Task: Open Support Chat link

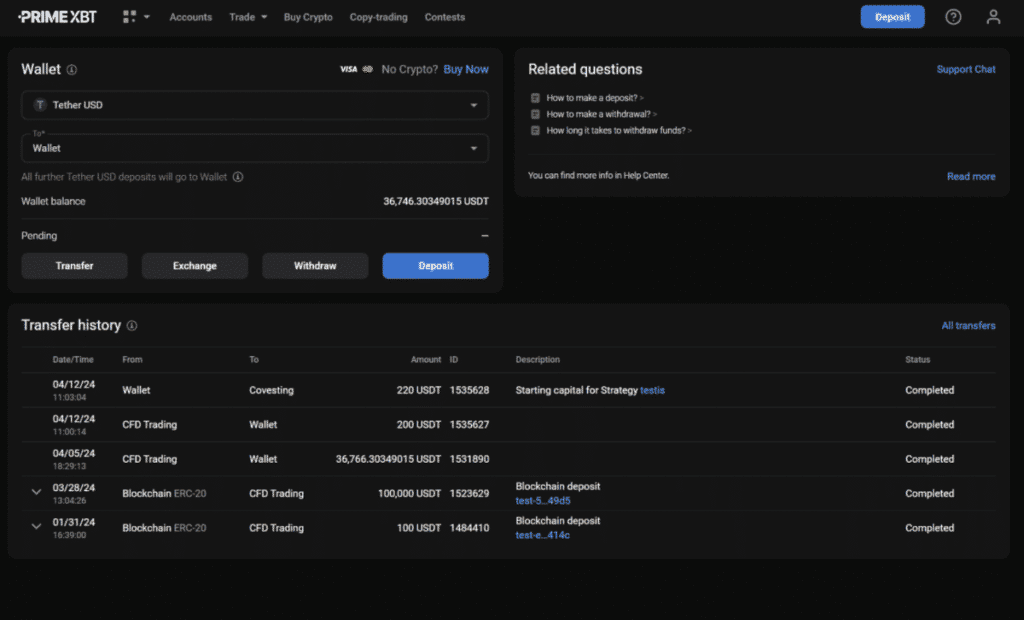Action: coord(965,70)
